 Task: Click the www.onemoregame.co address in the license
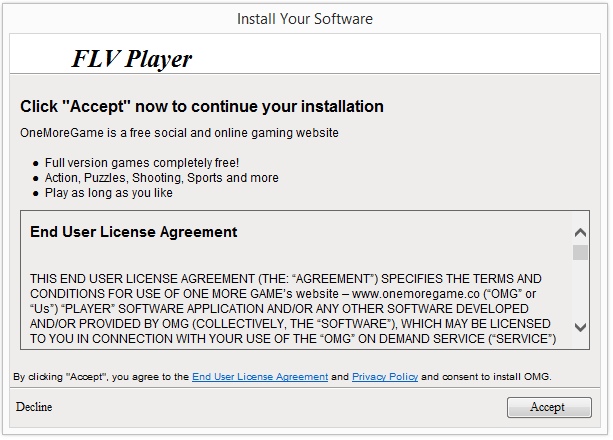tap(415, 294)
